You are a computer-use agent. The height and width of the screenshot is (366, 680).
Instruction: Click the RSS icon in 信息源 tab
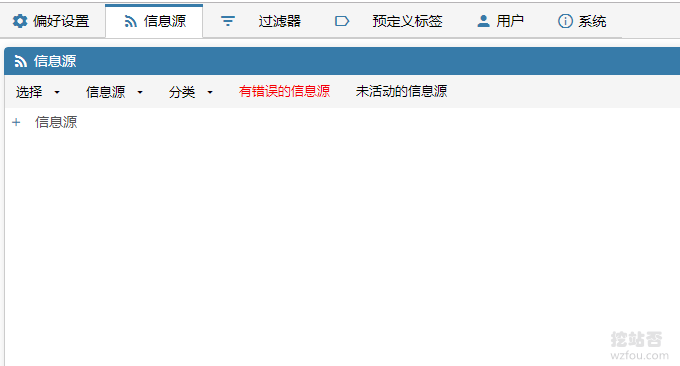coord(130,21)
